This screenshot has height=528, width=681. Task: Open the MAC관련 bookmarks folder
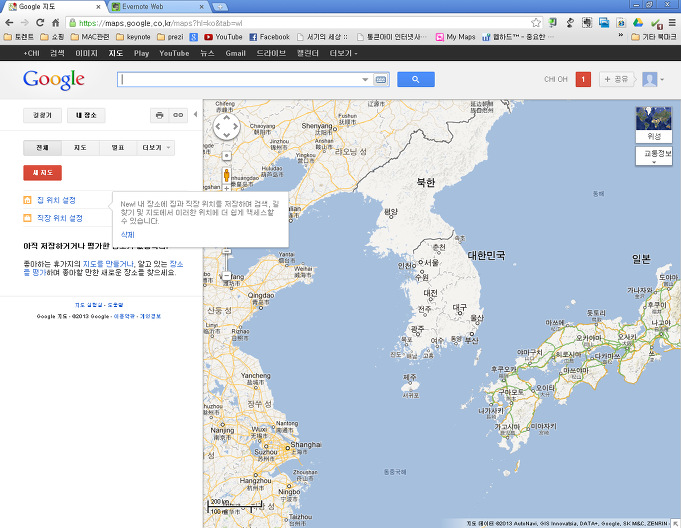(x=90, y=37)
